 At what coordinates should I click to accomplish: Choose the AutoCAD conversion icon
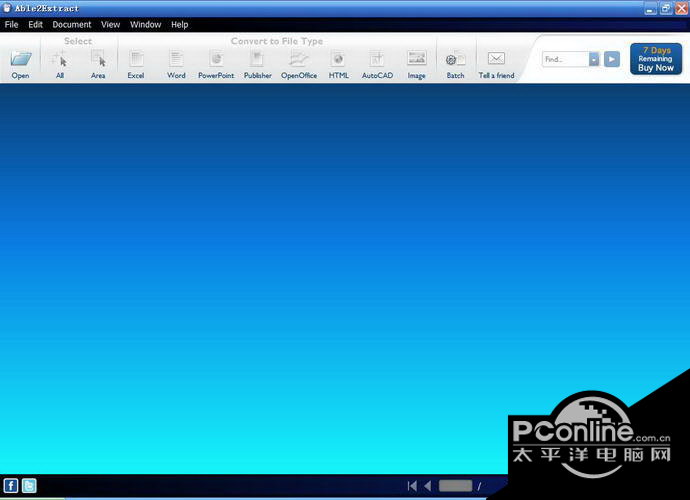pyautogui.click(x=377, y=60)
